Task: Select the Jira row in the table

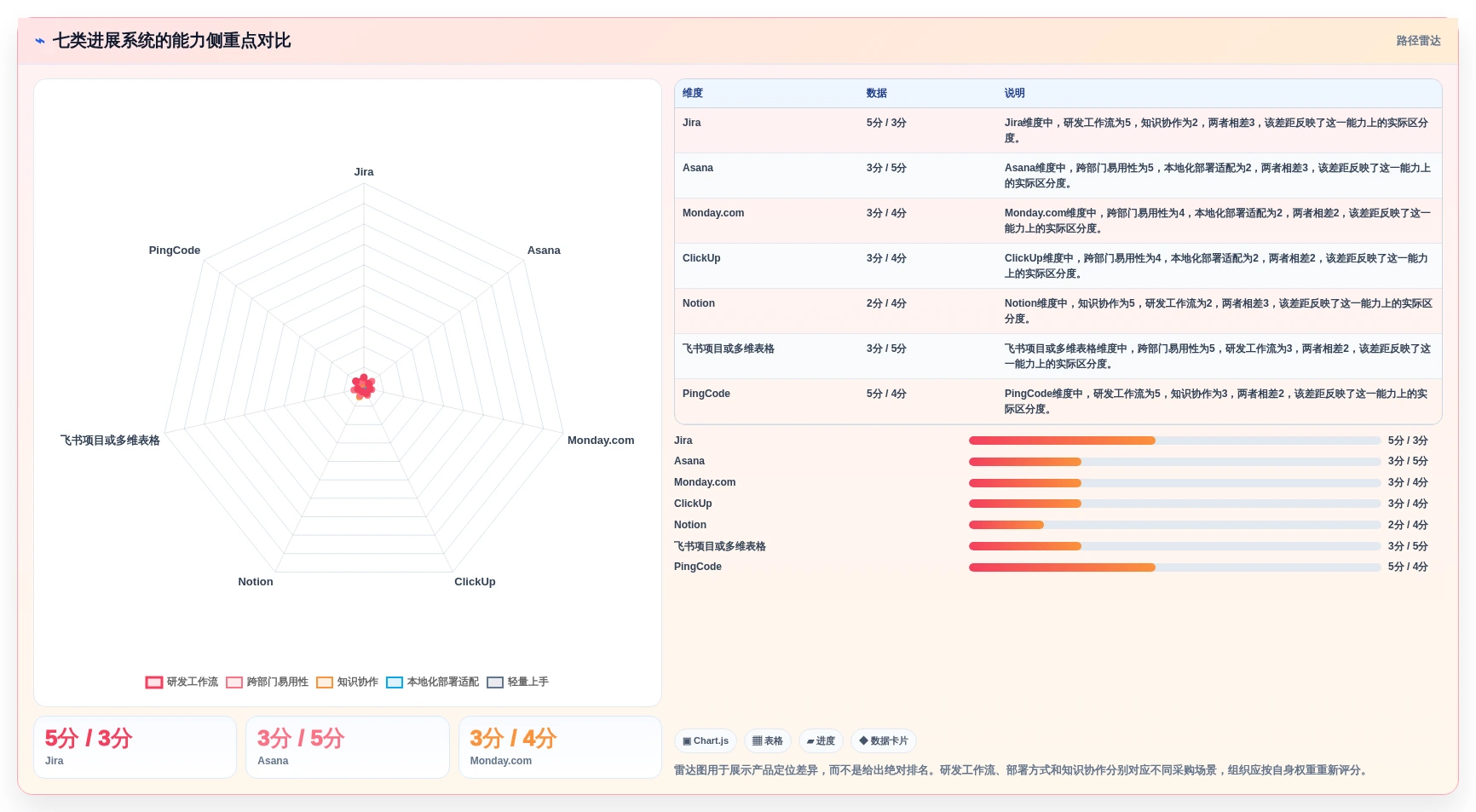Action: point(1058,130)
